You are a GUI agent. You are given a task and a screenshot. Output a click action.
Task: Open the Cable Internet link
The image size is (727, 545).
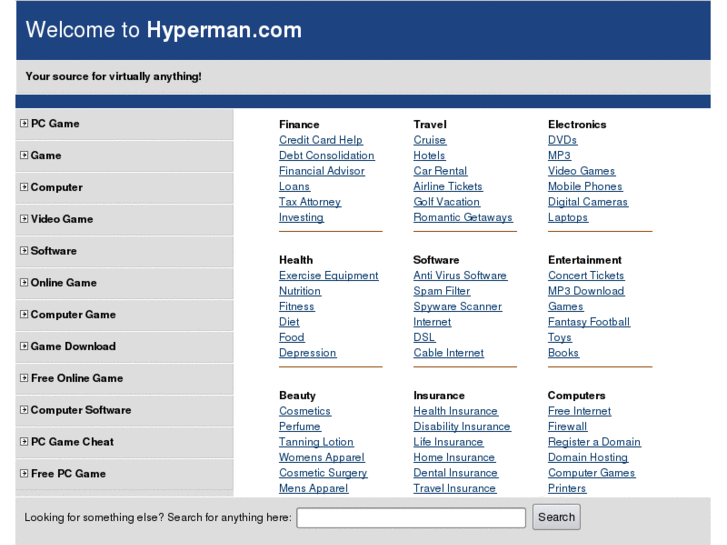[x=449, y=353]
